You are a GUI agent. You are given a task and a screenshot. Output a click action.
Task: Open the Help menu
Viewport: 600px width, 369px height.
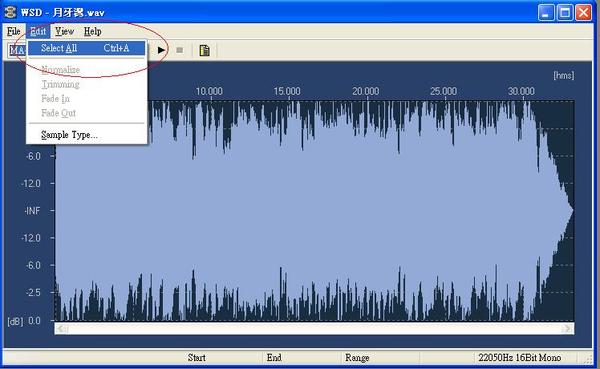coord(93,31)
